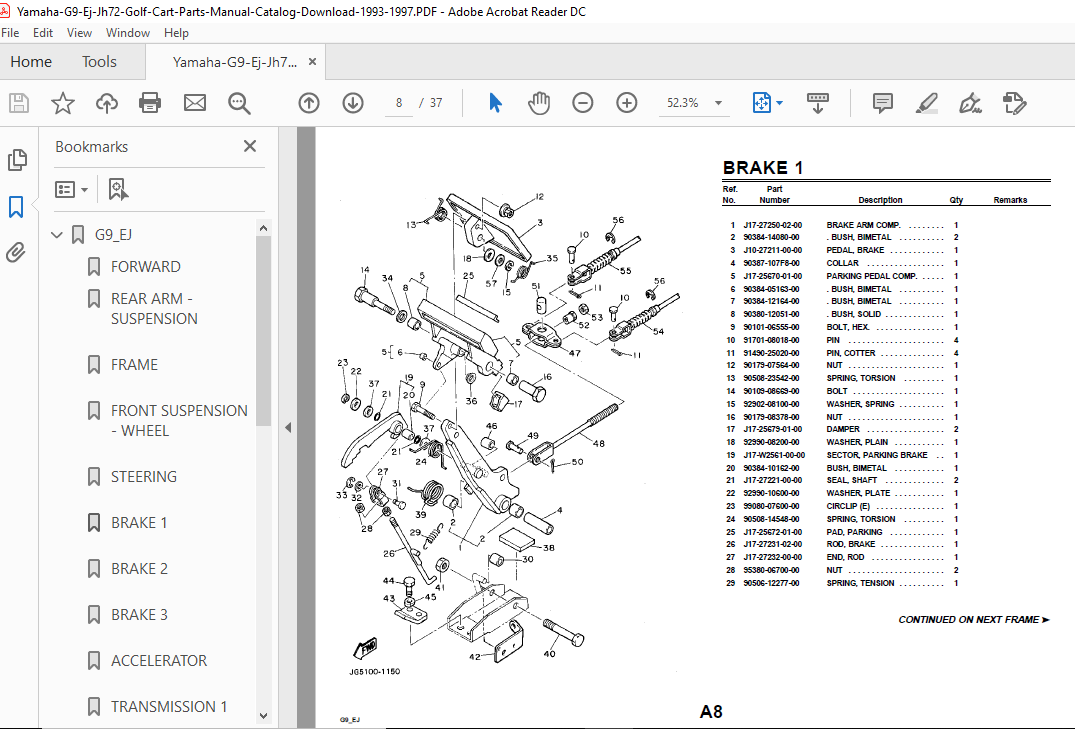Image resolution: width=1075 pixels, height=729 pixels.
Task: Jump to FORWARD bookmark
Action: (145, 266)
